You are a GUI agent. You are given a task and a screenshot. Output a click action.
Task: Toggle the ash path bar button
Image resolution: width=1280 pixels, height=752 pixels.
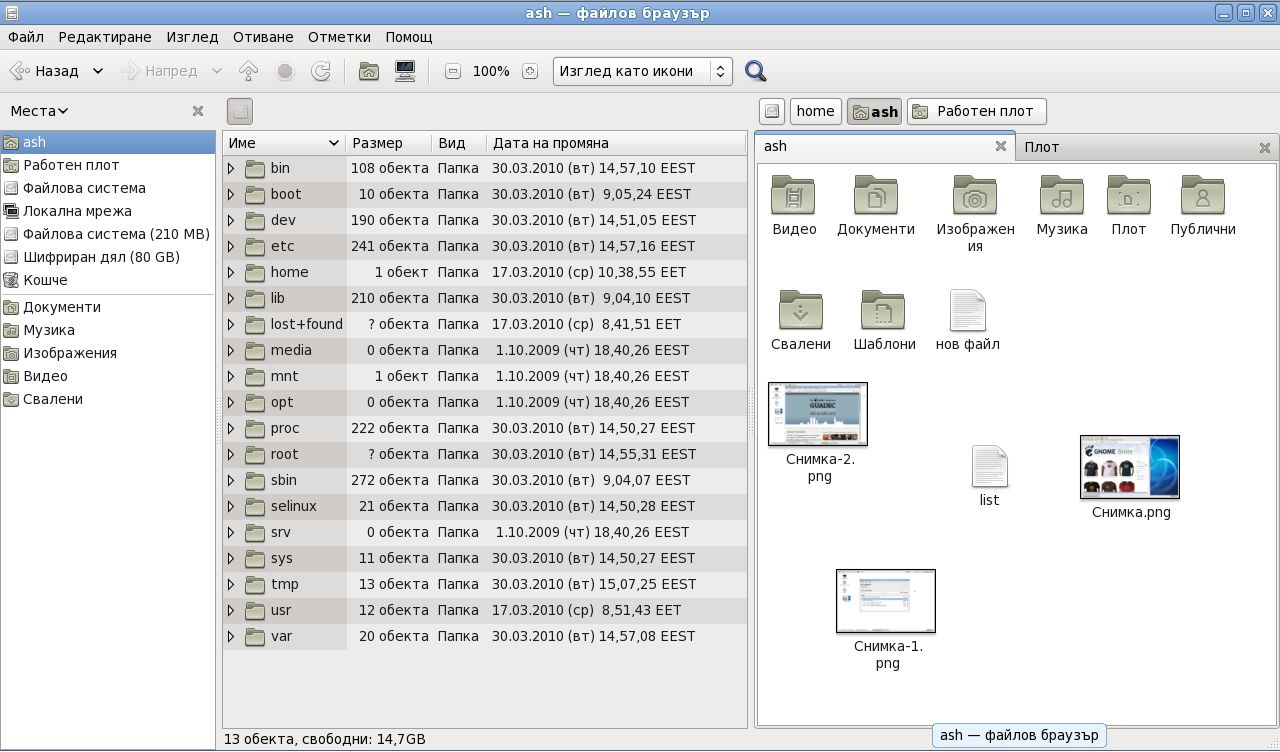(x=875, y=111)
